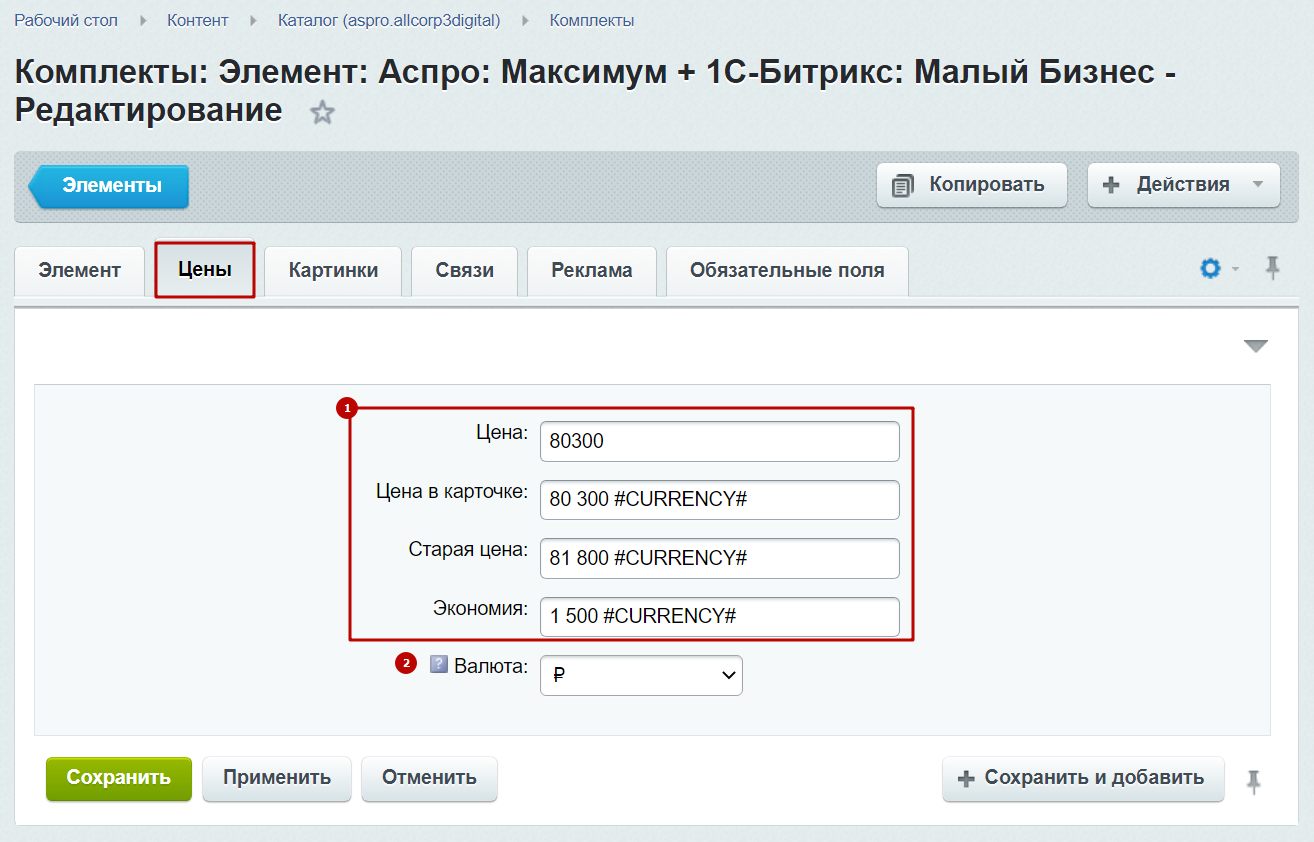Image resolution: width=1314 pixels, height=842 pixels.
Task: Click the Применить button
Action: click(x=277, y=778)
